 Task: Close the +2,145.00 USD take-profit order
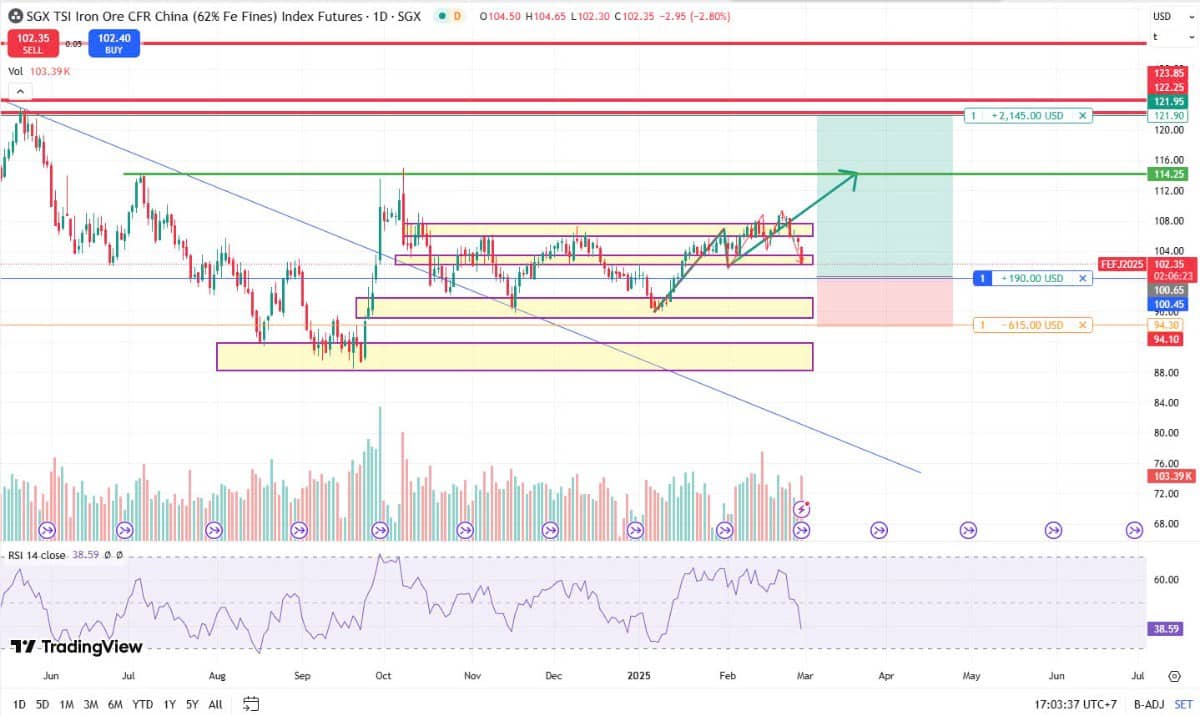1082,116
